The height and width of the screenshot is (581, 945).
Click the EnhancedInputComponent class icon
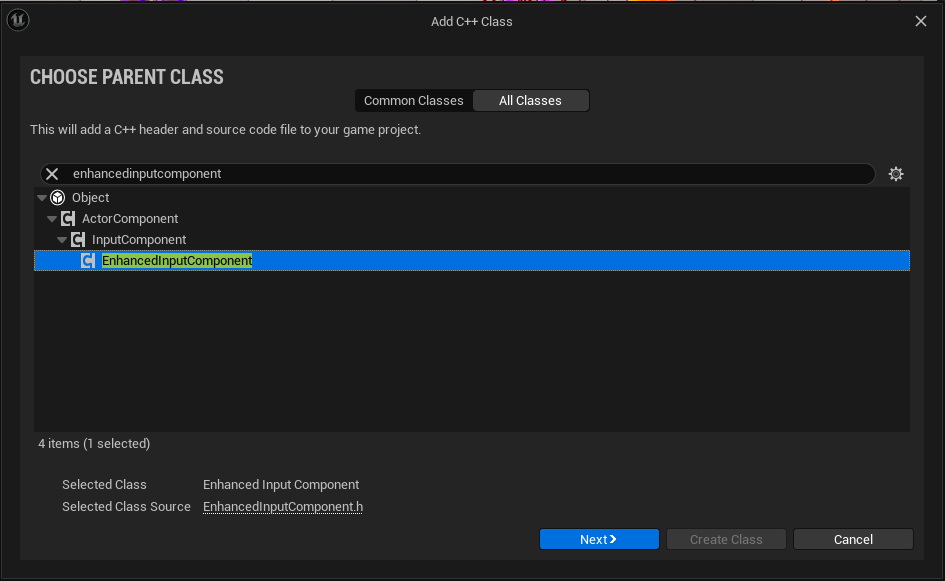coord(88,260)
